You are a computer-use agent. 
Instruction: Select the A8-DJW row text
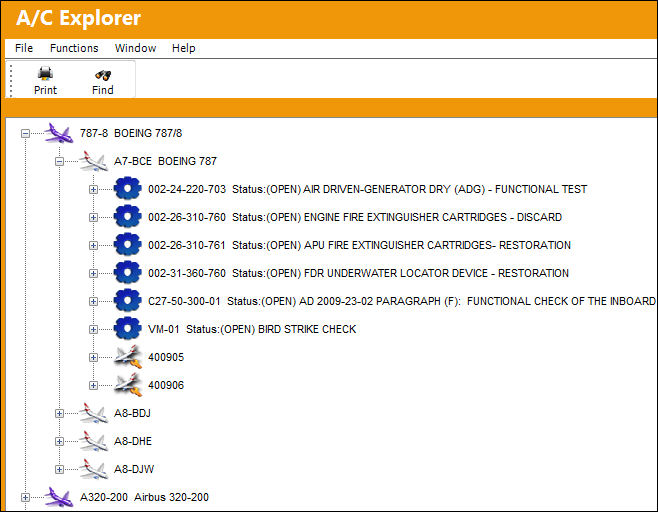point(134,469)
